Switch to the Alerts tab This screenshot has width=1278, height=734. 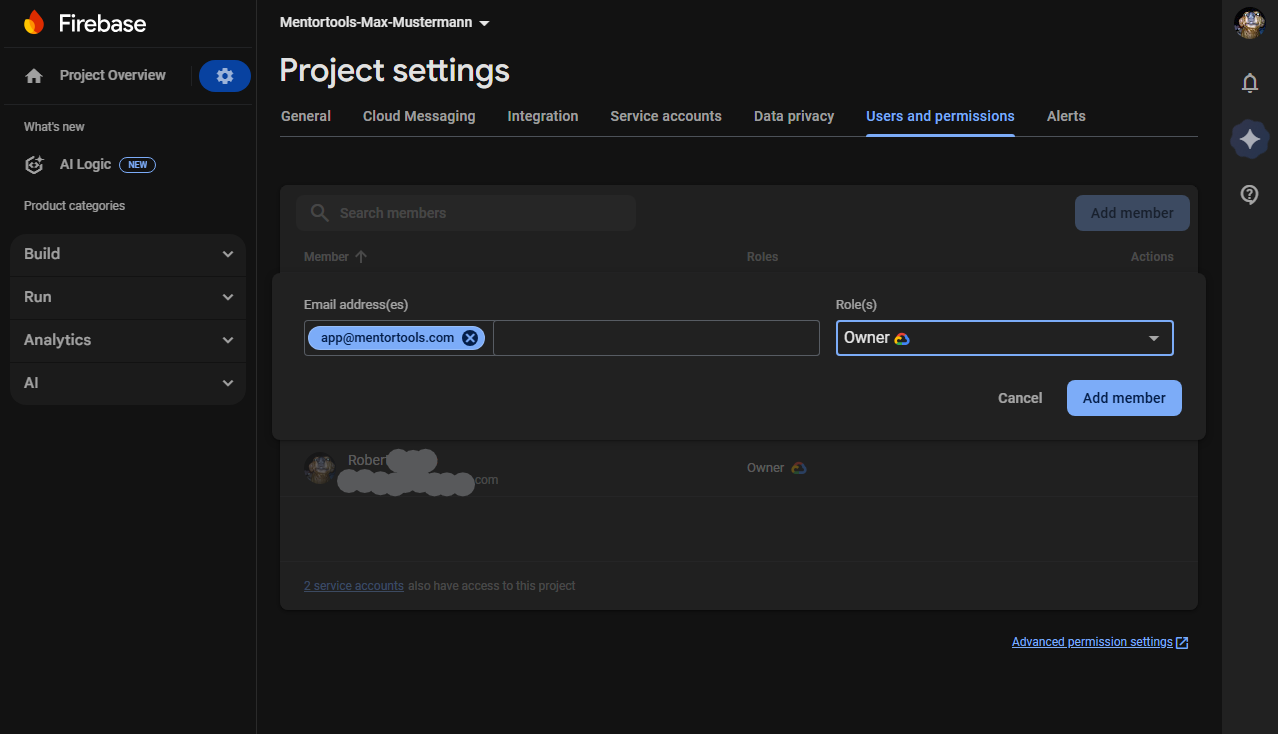pyautogui.click(x=1066, y=116)
